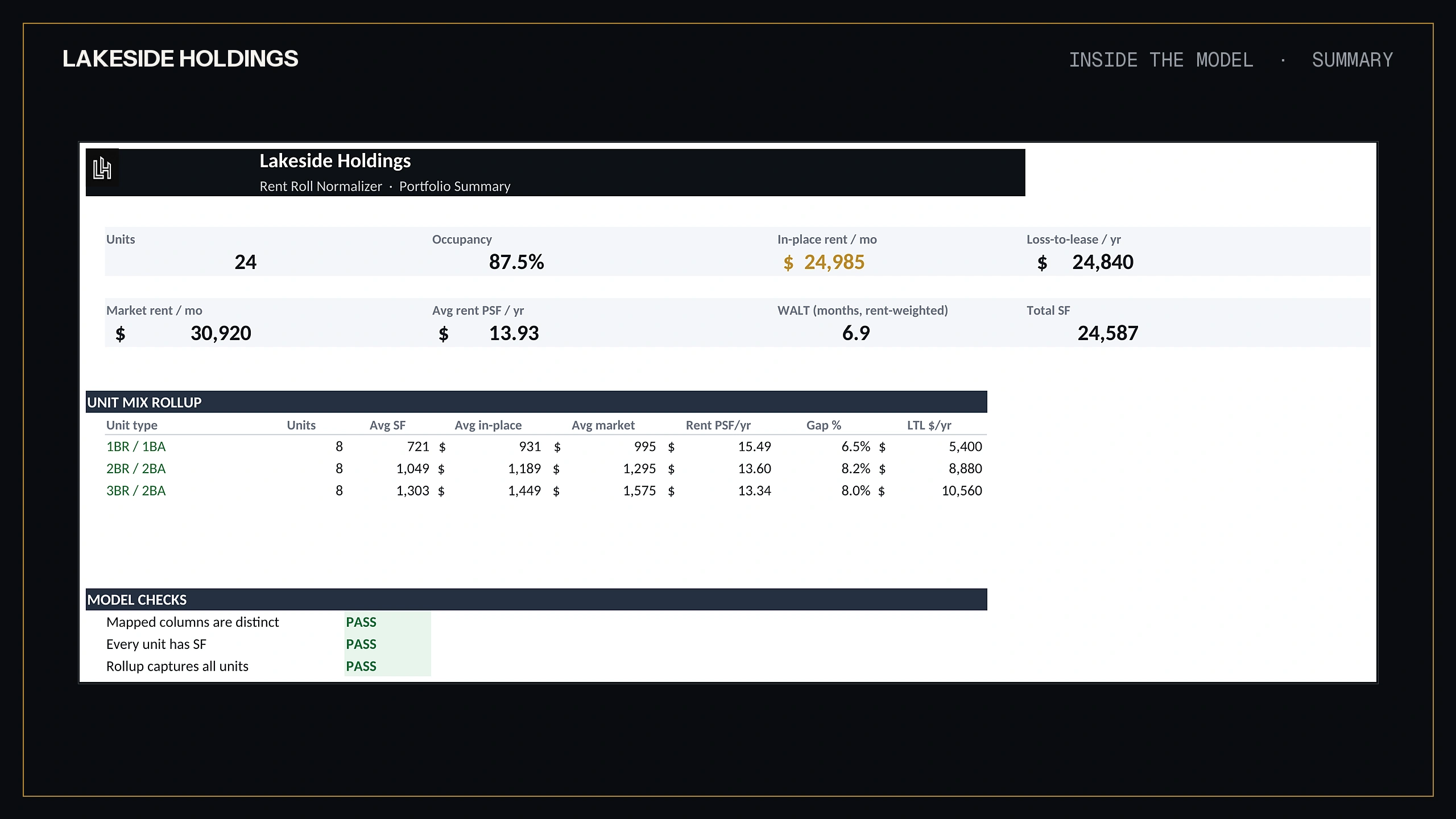Click the 1,575 avg market cell

tap(639, 491)
